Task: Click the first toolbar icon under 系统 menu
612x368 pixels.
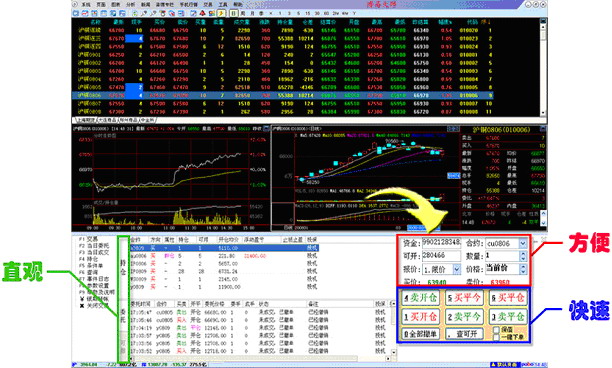Action: pos(76,13)
